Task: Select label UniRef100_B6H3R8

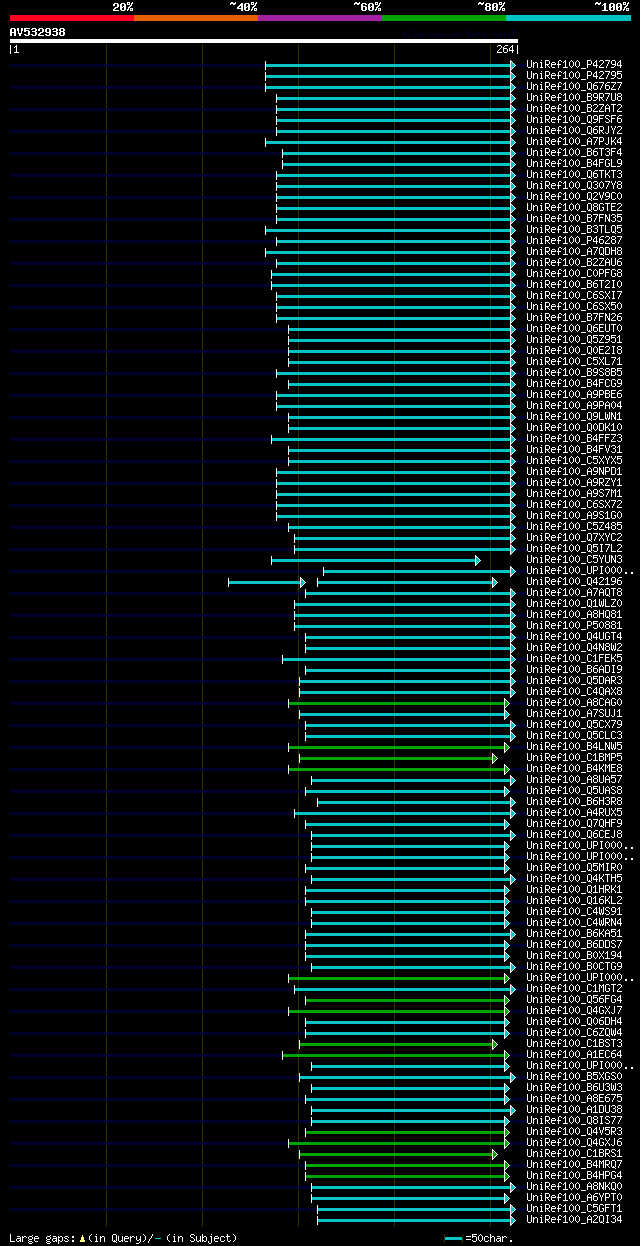Action: [574, 802]
